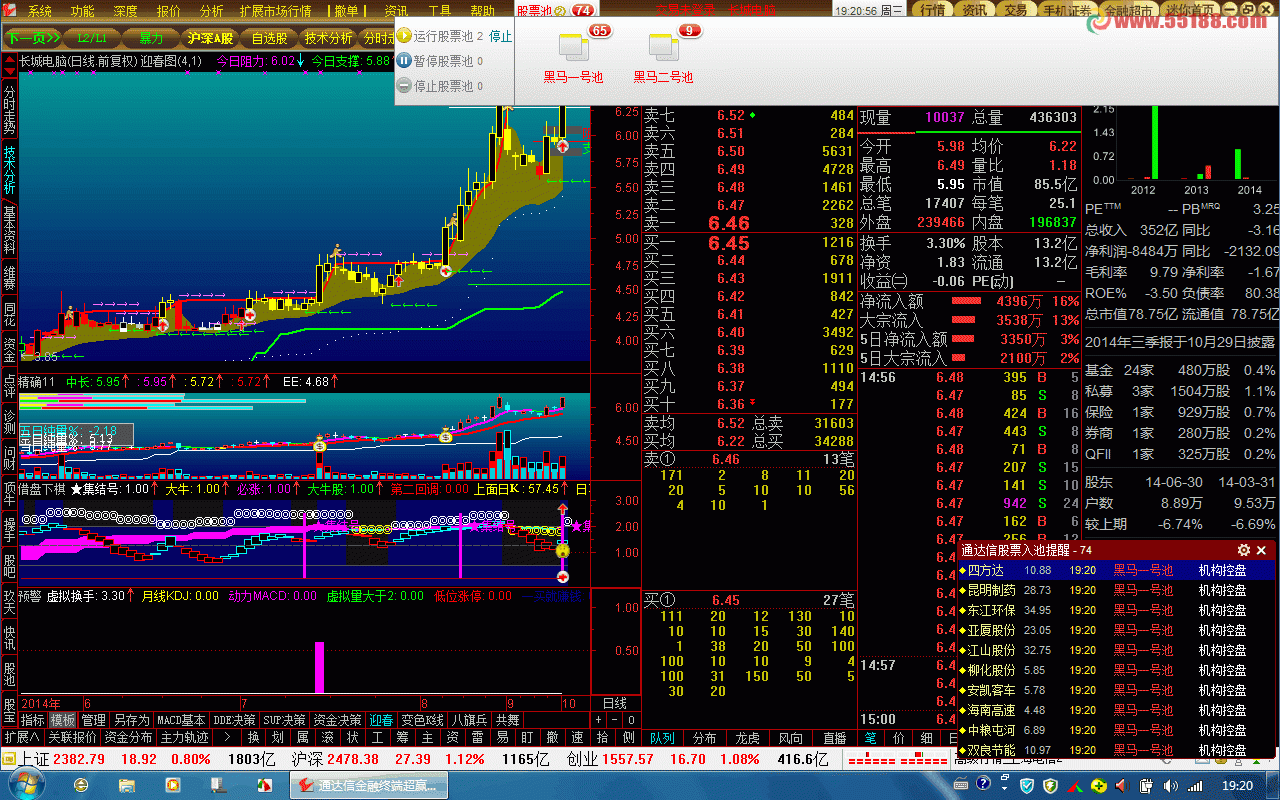This screenshot has height=800, width=1280.
Task: Click the 模板 tab below chart
Action: point(63,719)
